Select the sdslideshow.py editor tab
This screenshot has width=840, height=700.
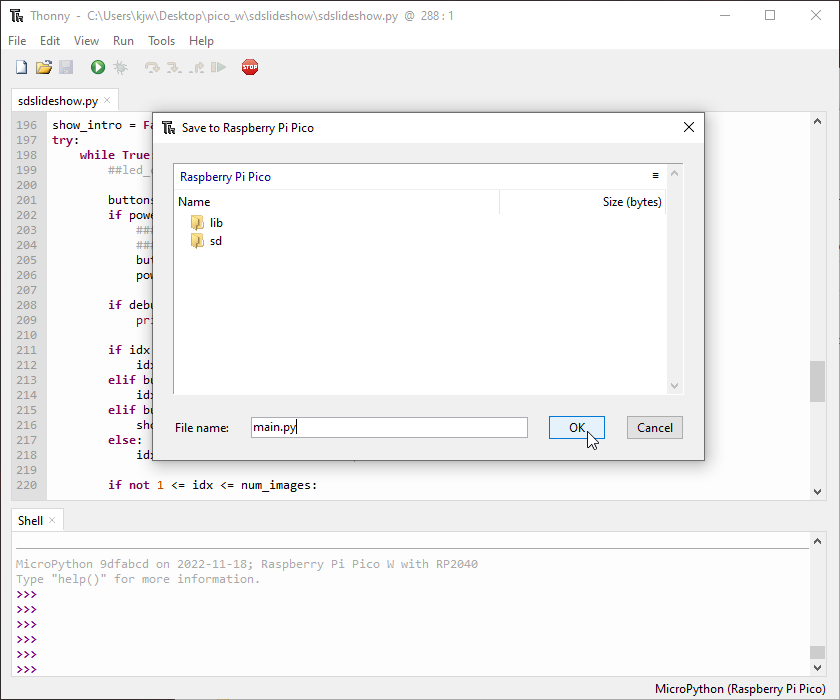pyautogui.click(x=58, y=101)
